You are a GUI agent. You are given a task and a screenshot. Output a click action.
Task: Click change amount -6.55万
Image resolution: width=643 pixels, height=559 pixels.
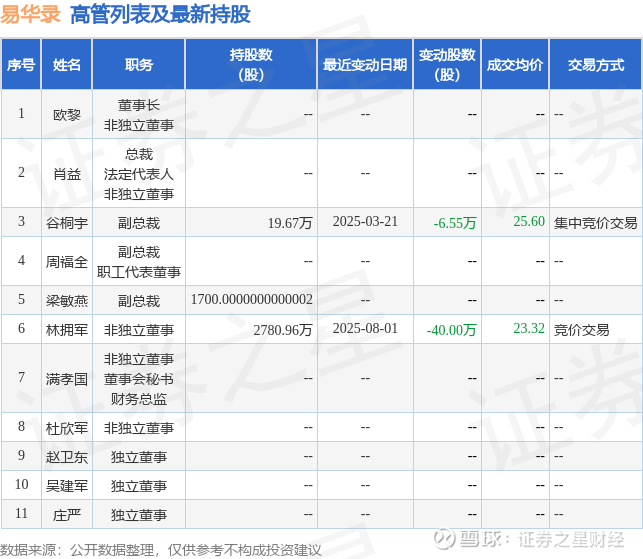click(x=455, y=223)
